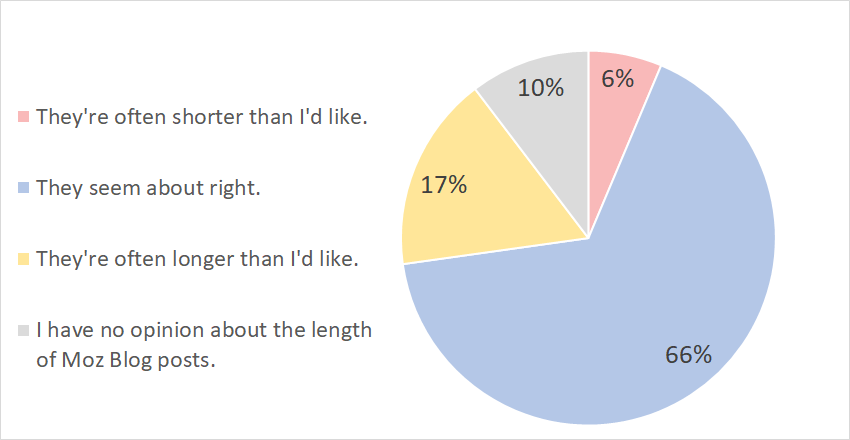This screenshot has height=440, width=850.
Task: Select legend text 'They're often shorter than I'd like.'
Action: pyautogui.click(x=202, y=116)
